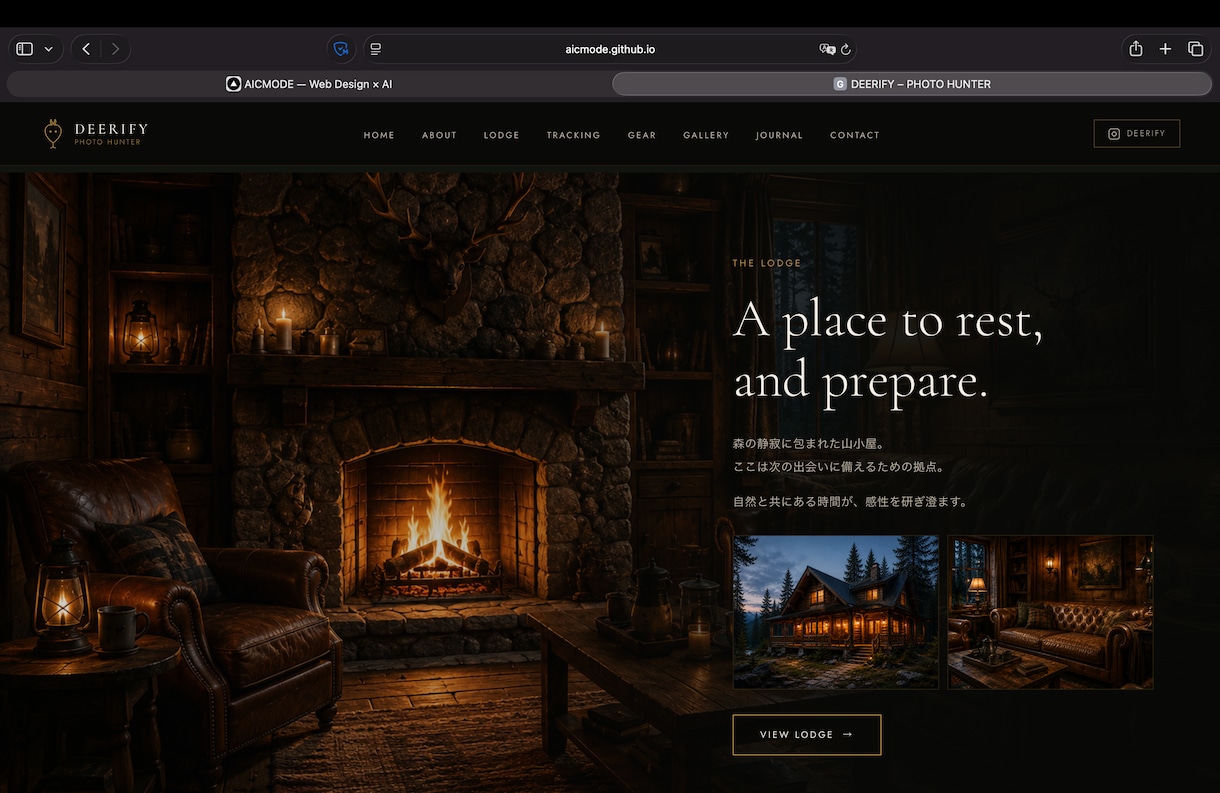Go forward with the forward arrow
The image size is (1220, 793).
[115, 49]
